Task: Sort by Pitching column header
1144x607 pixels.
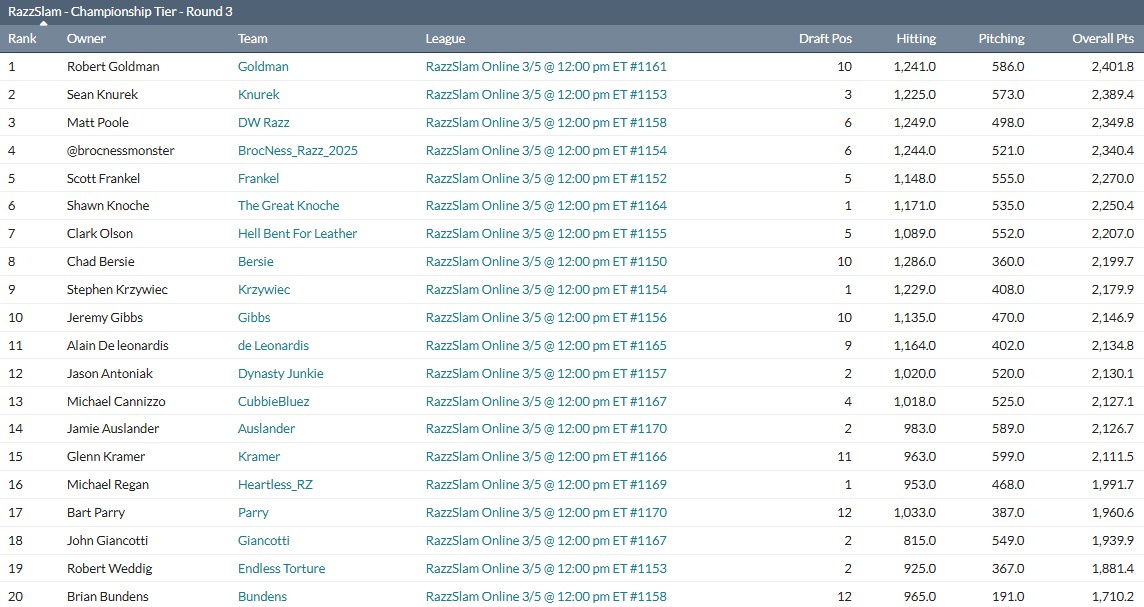Action: pyautogui.click(x=1001, y=39)
